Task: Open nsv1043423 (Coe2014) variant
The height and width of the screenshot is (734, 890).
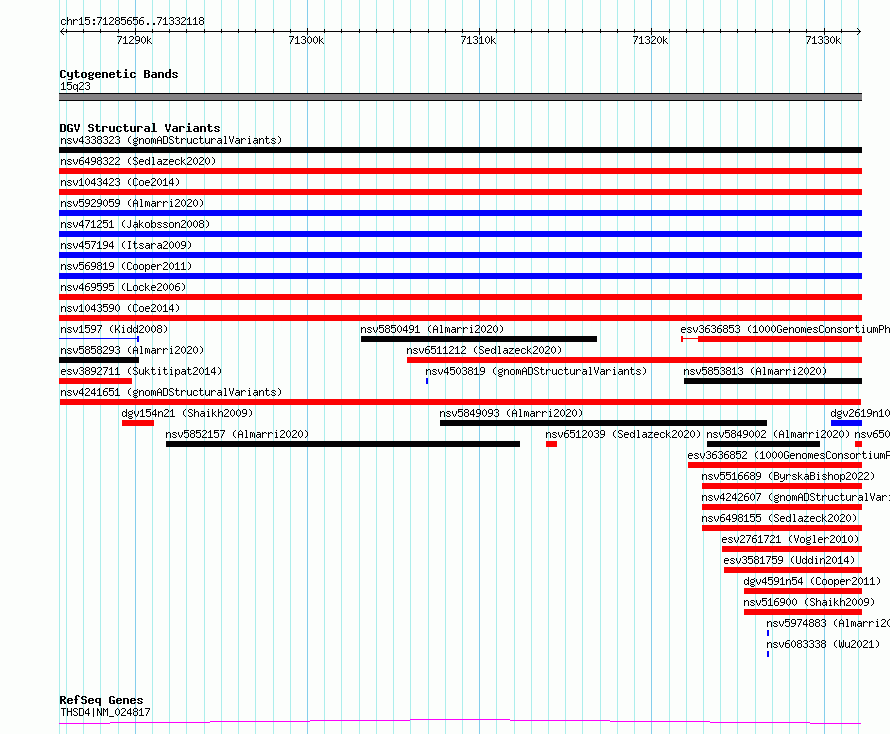Action: point(120,182)
